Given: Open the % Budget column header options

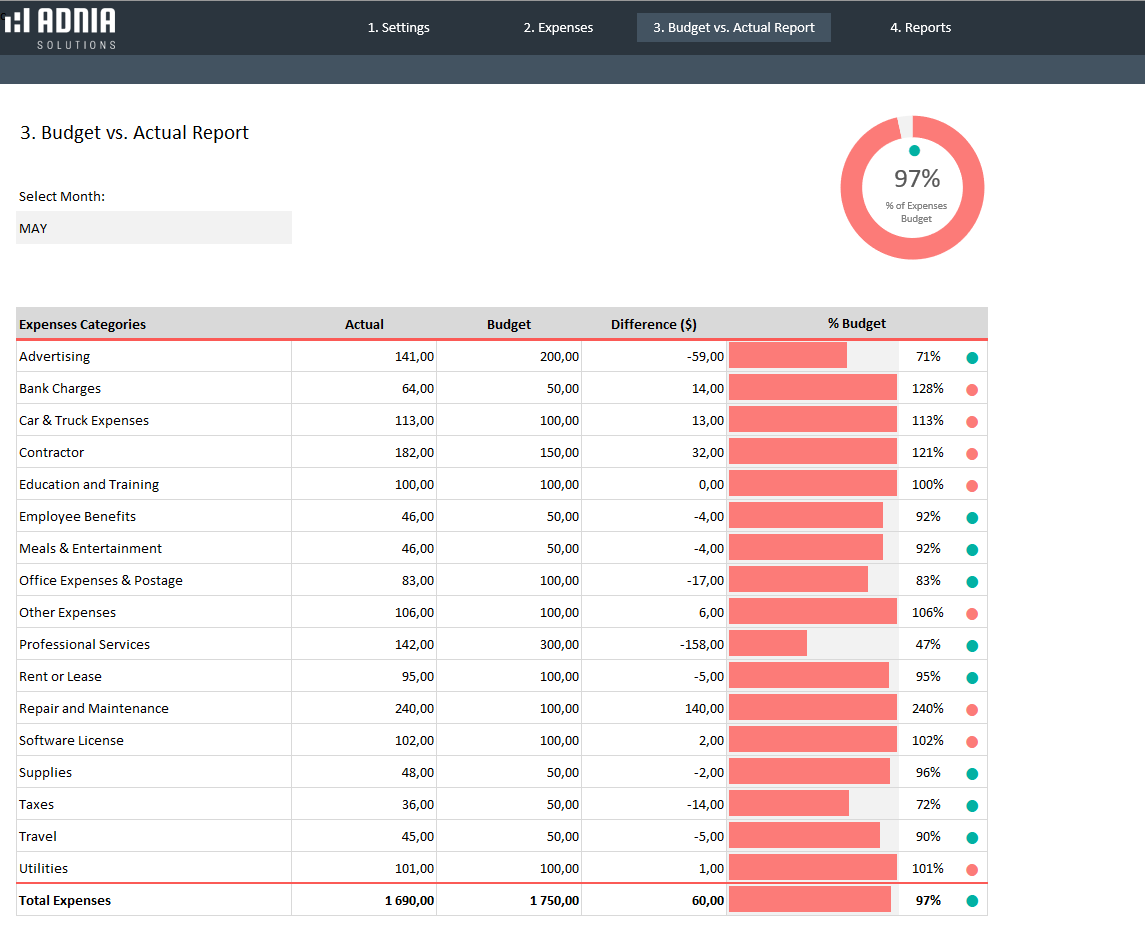Looking at the screenshot, I should [857, 323].
